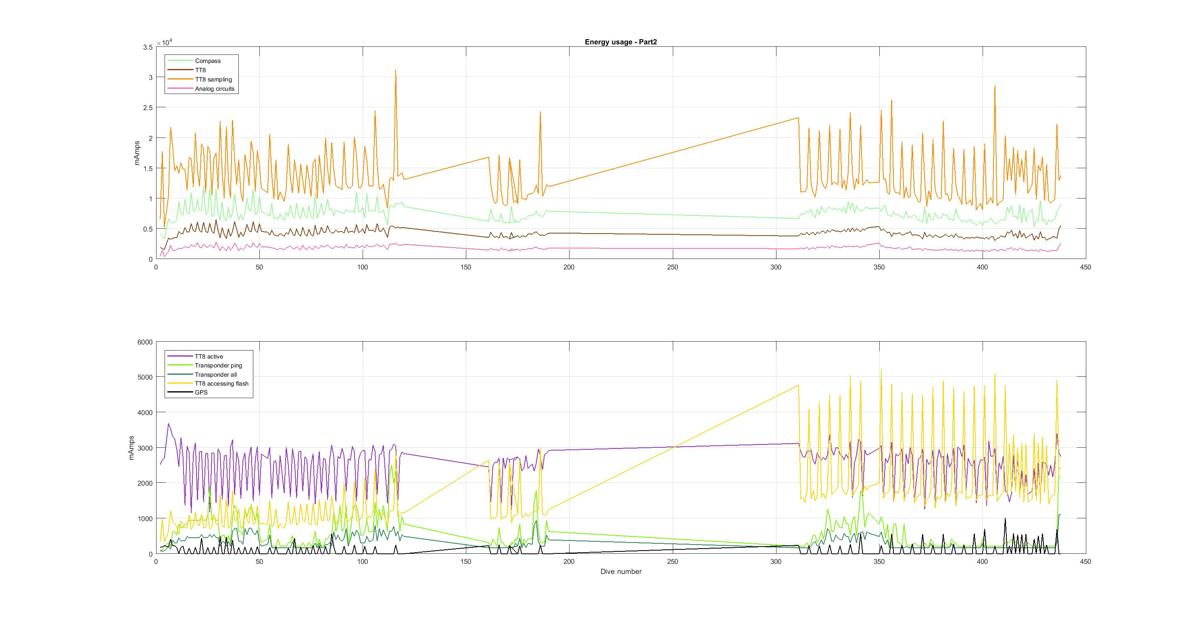Click the 6000 tick label on bottom chart
Viewport: 1200px width, 622px height.
(144, 342)
